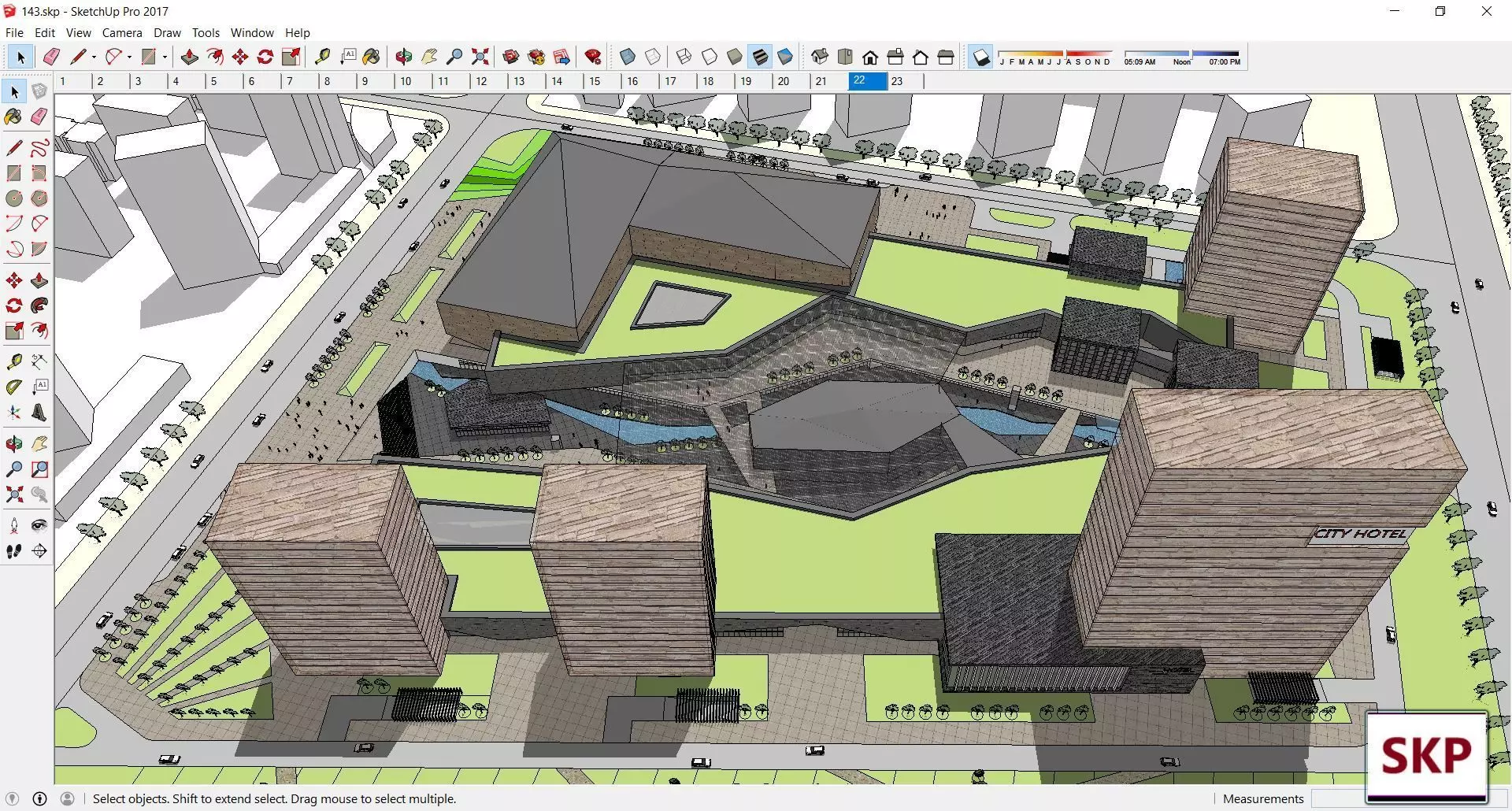Screen dimensions: 1512x811
Task: Switch to scene tab 10
Action: [412, 80]
